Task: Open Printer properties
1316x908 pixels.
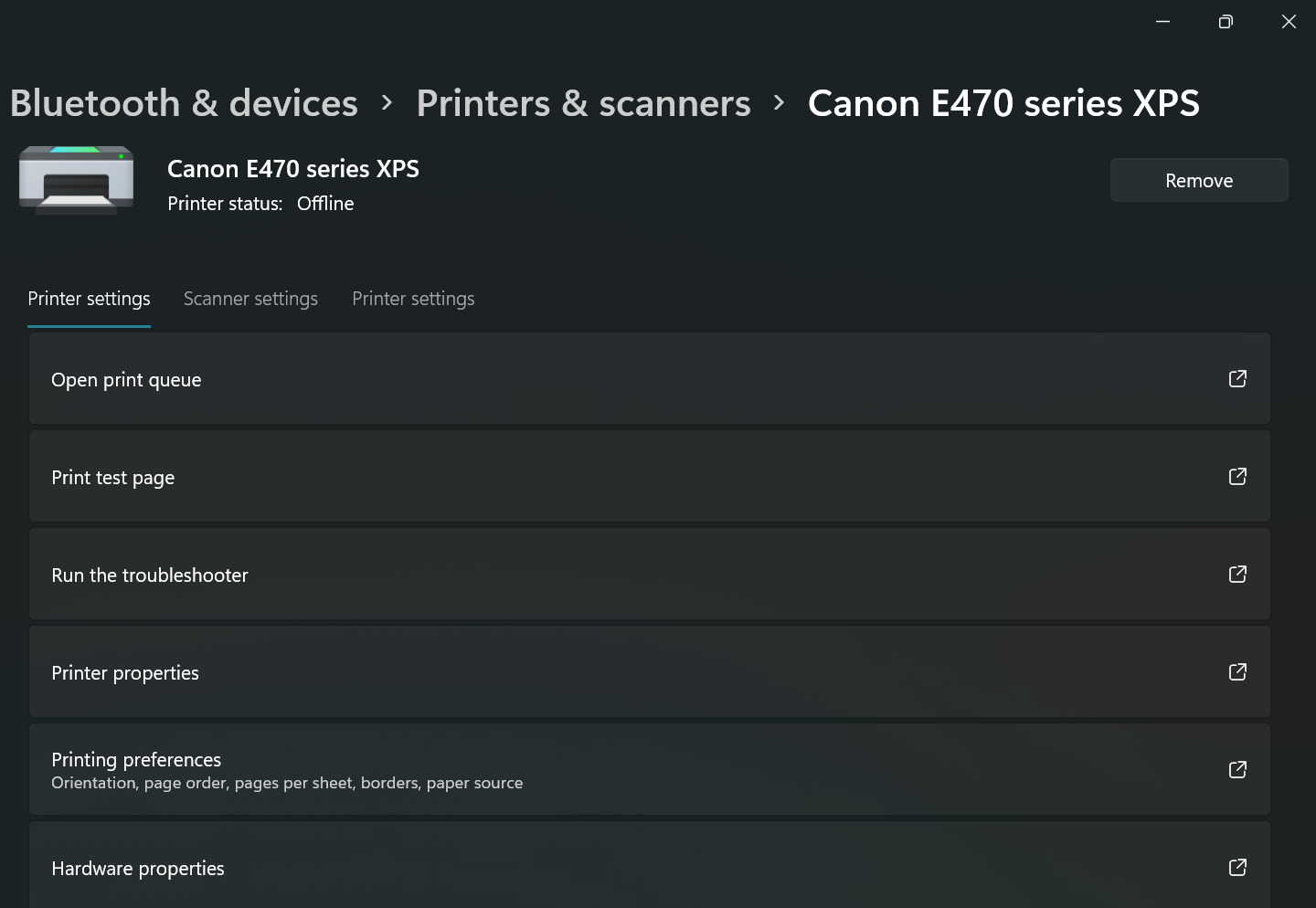Action: pyautogui.click(x=125, y=672)
